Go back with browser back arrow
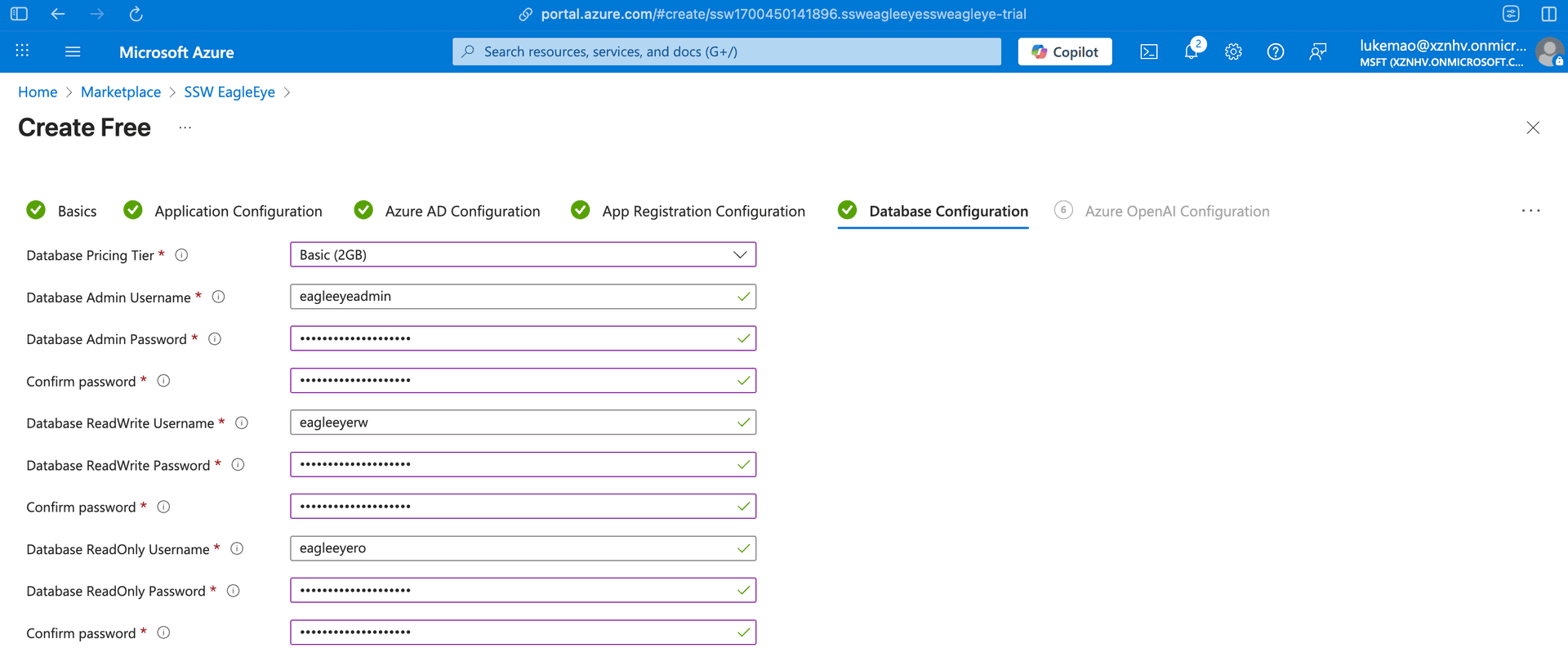This screenshot has height=666, width=1568. coord(58,14)
